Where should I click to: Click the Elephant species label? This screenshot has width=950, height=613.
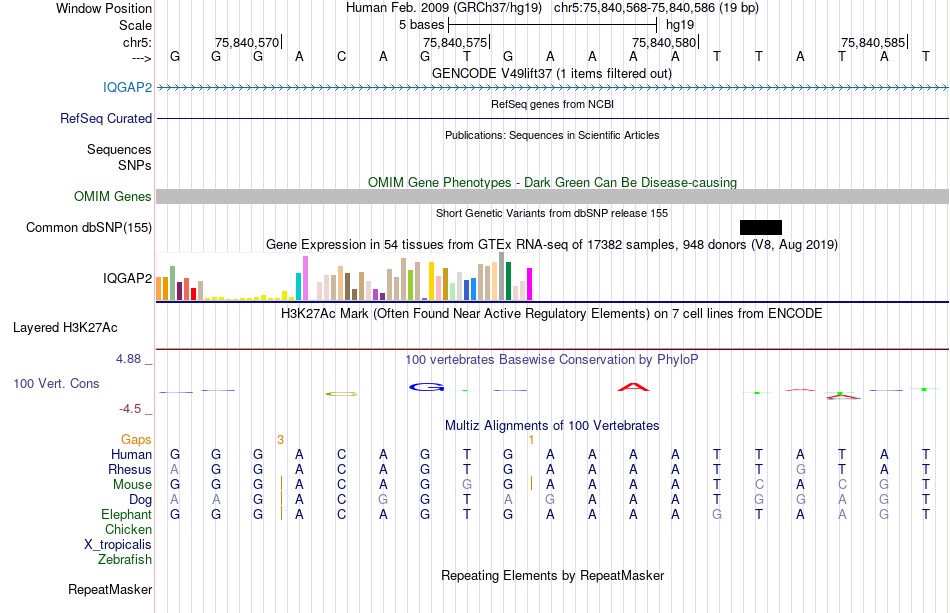click(126, 515)
